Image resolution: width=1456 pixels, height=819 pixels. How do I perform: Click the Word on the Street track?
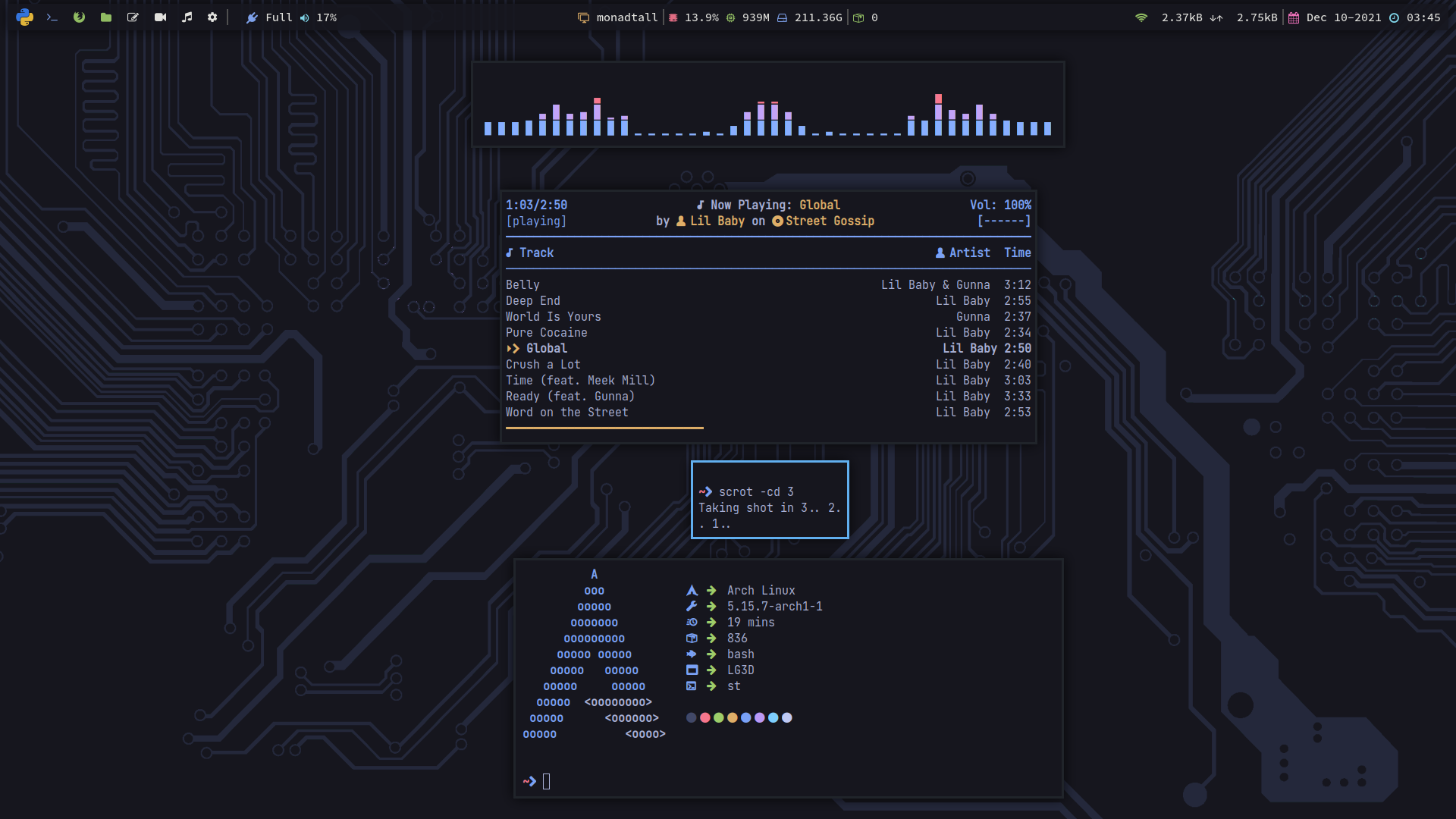click(566, 412)
